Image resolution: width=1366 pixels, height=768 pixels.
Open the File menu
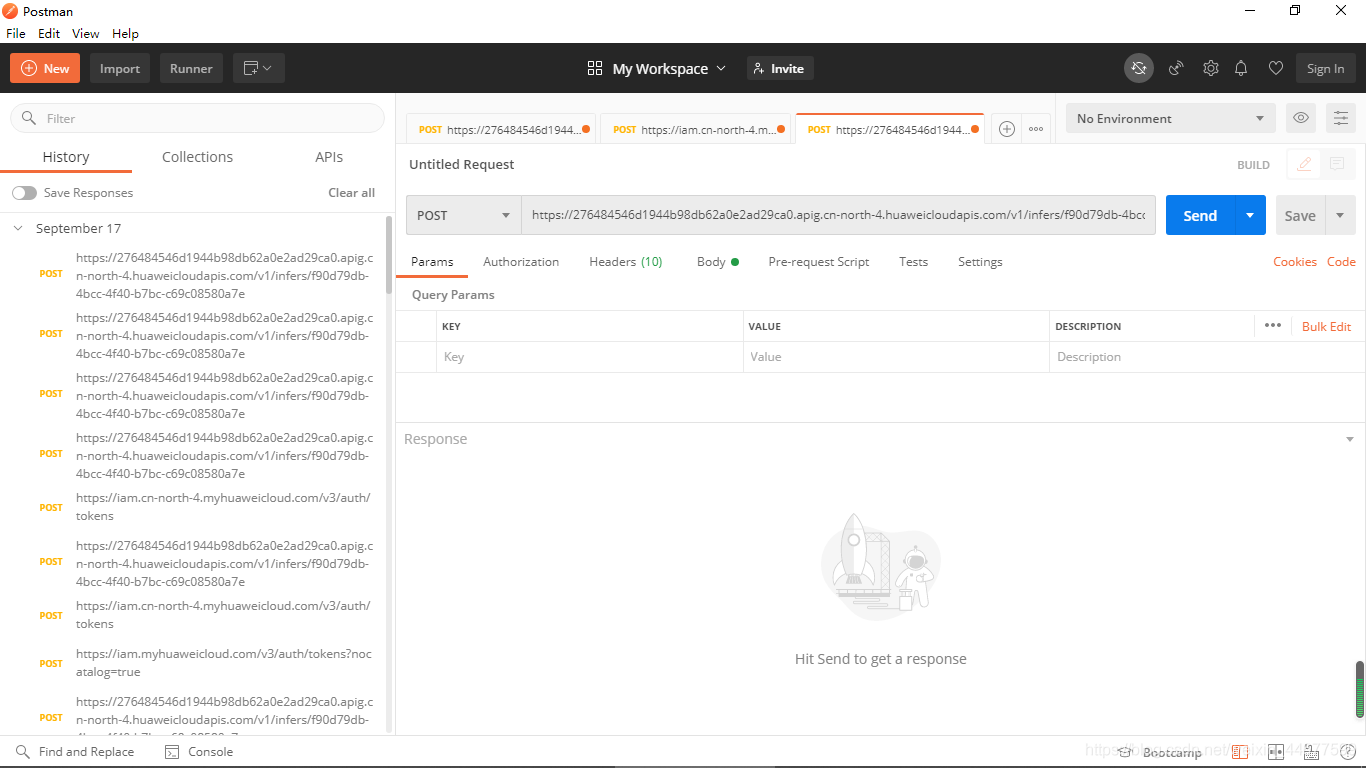(x=16, y=33)
